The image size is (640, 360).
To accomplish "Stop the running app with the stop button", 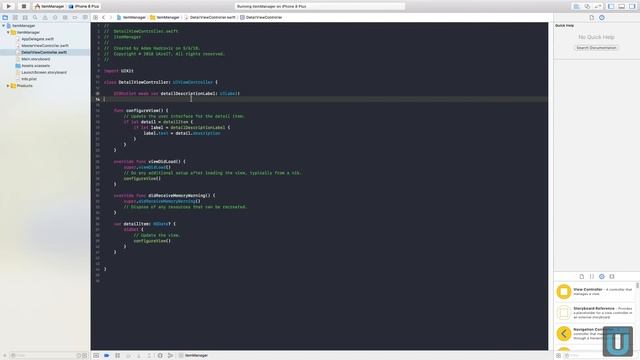I will click(24, 6).
